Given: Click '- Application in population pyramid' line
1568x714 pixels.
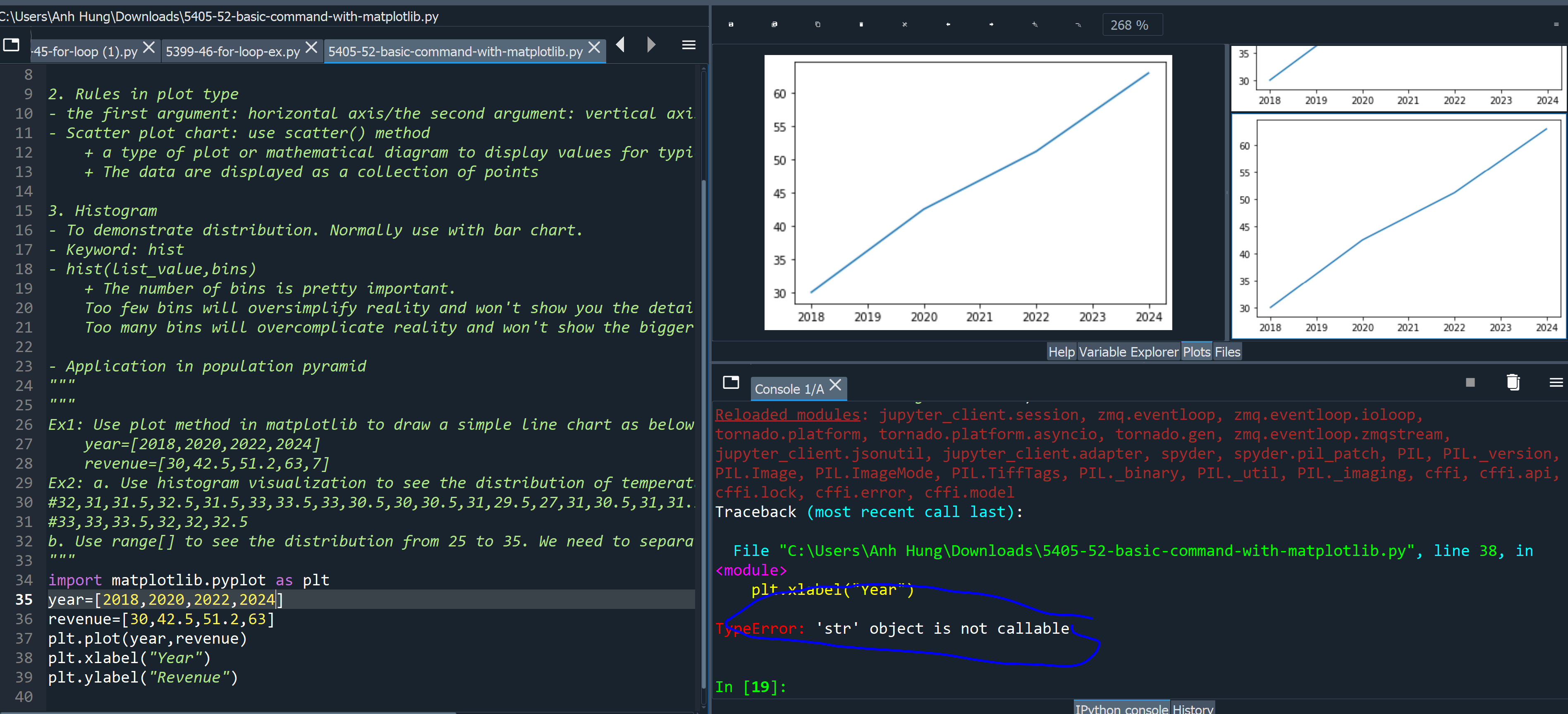Looking at the screenshot, I should tap(207, 366).
